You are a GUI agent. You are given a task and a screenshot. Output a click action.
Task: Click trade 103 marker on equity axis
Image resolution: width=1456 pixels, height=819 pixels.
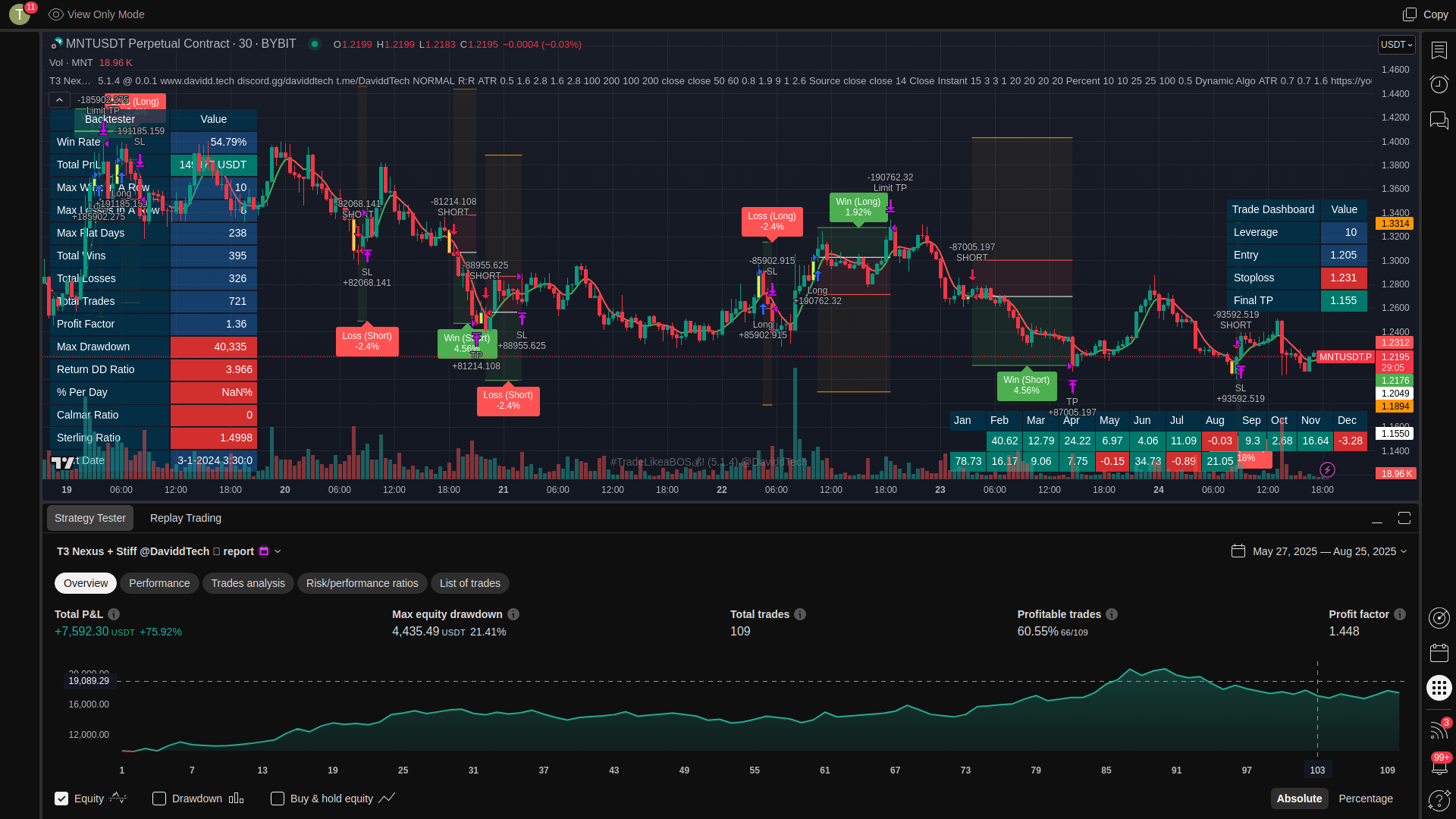click(x=1317, y=770)
